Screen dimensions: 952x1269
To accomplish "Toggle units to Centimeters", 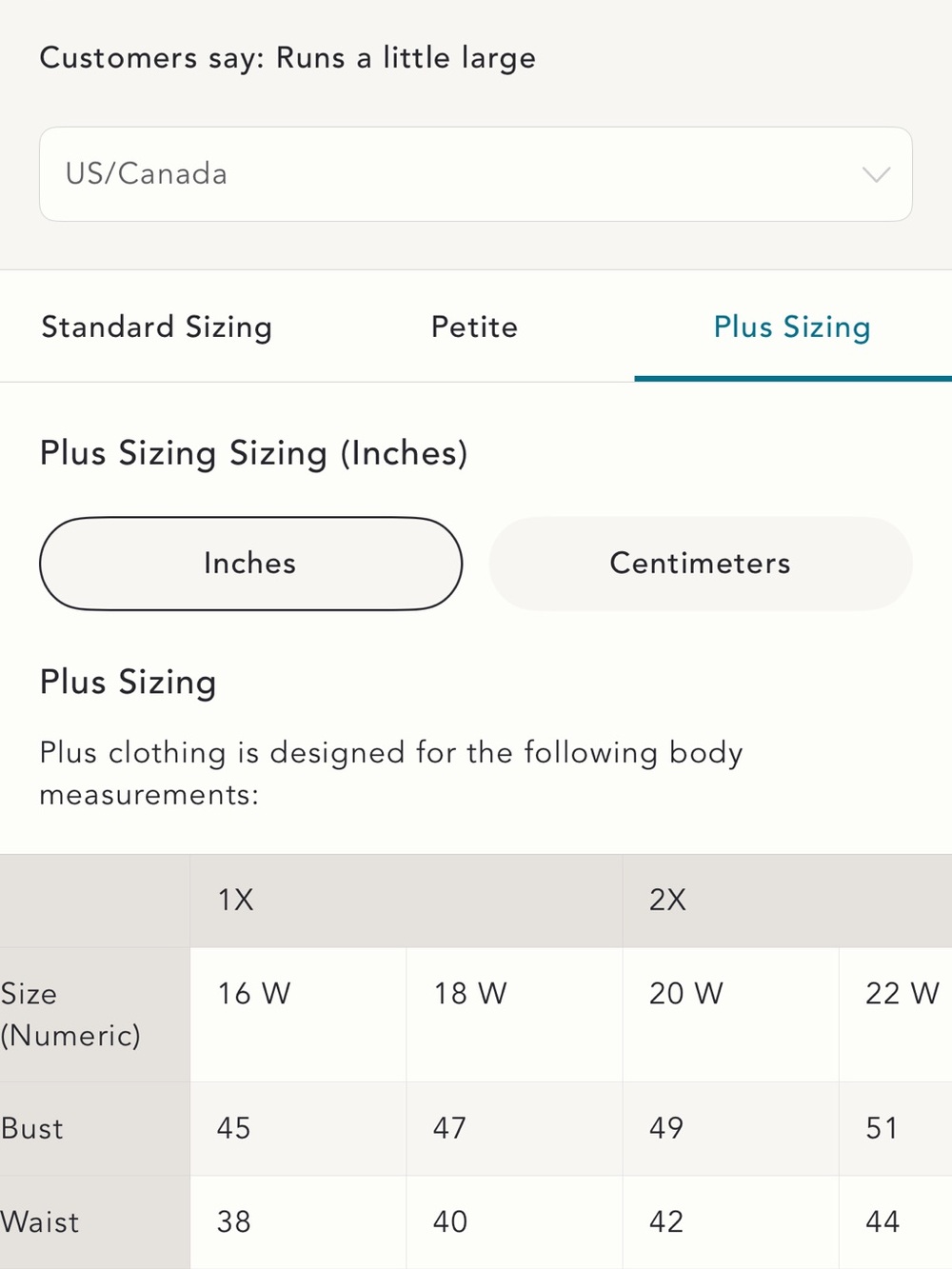I will click(701, 564).
